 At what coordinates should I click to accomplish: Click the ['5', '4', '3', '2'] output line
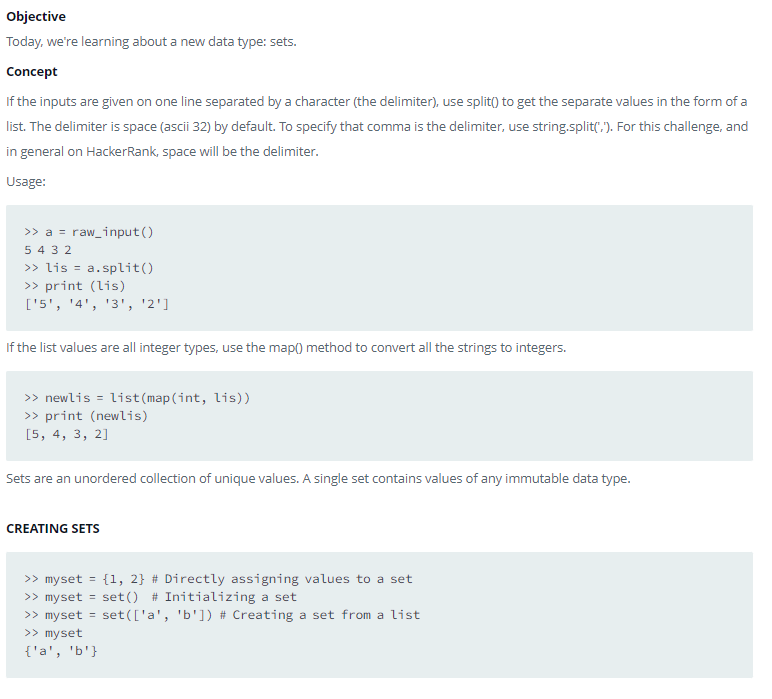coord(96,304)
